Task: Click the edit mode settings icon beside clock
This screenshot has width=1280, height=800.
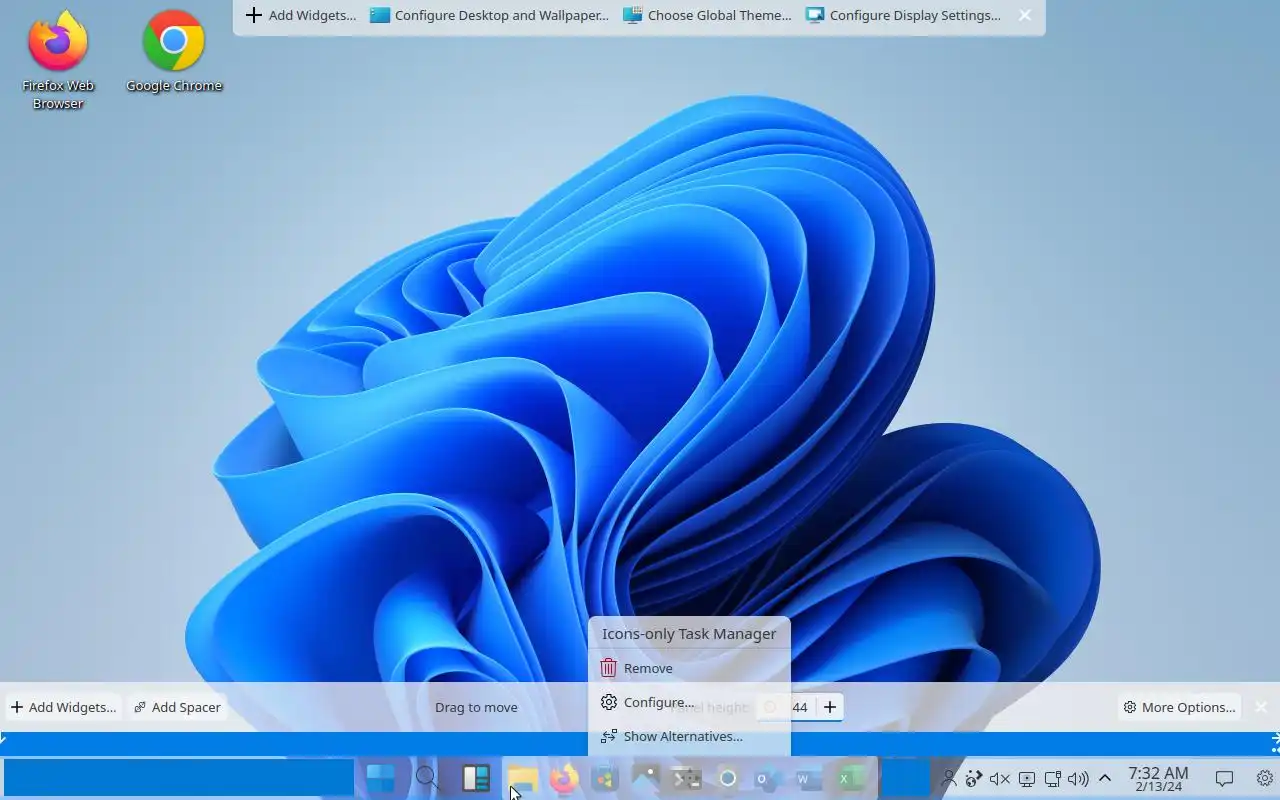Action: (x=1264, y=778)
